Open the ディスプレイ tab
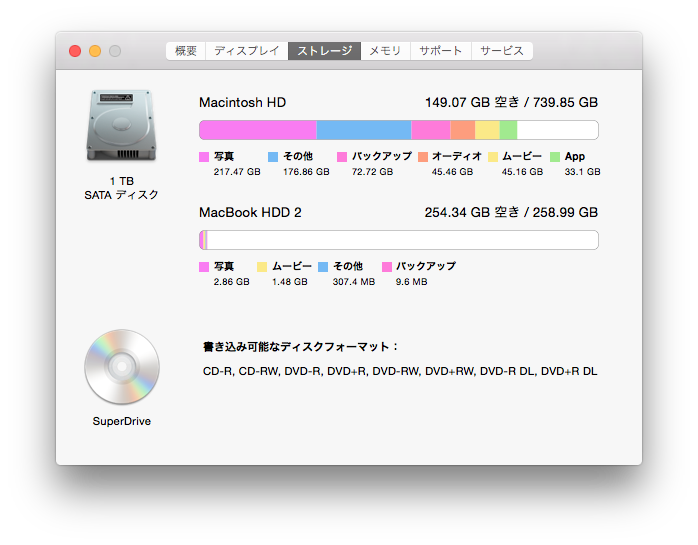 coord(247,51)
